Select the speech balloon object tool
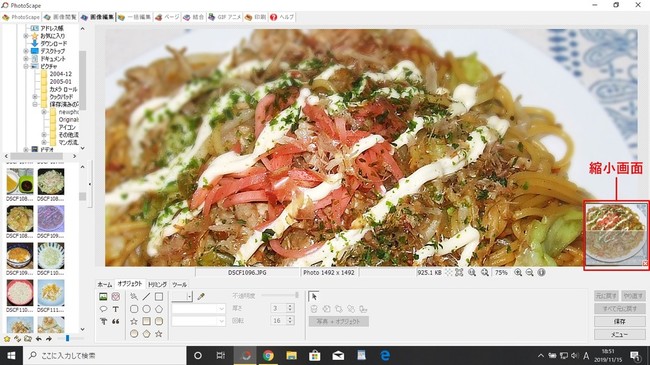 [103, 309]
